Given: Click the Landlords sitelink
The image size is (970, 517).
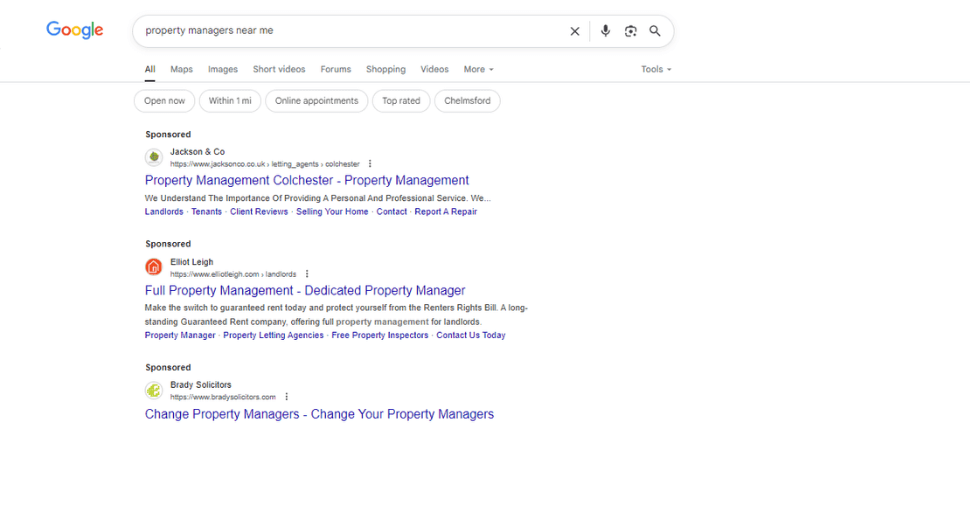Looking at the screenshot, I should (164, 212).
